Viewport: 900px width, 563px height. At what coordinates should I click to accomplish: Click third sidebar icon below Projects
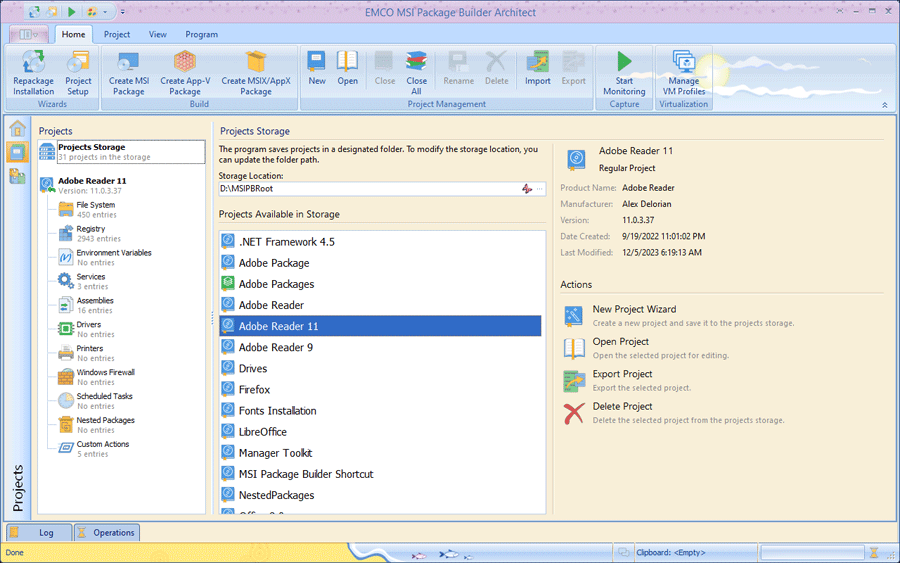(17, 176)
